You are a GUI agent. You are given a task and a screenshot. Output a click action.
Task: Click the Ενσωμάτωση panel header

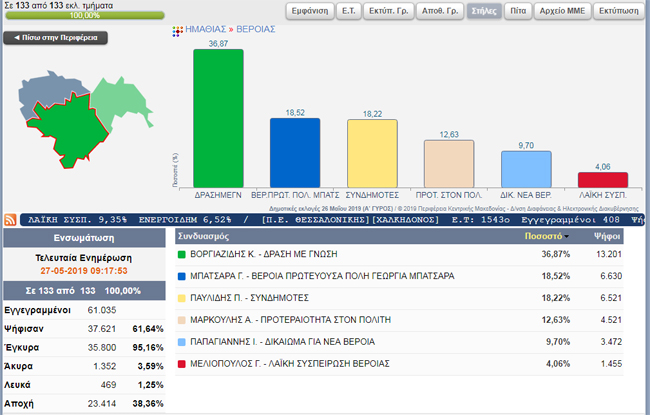click(x=81, y=239)
